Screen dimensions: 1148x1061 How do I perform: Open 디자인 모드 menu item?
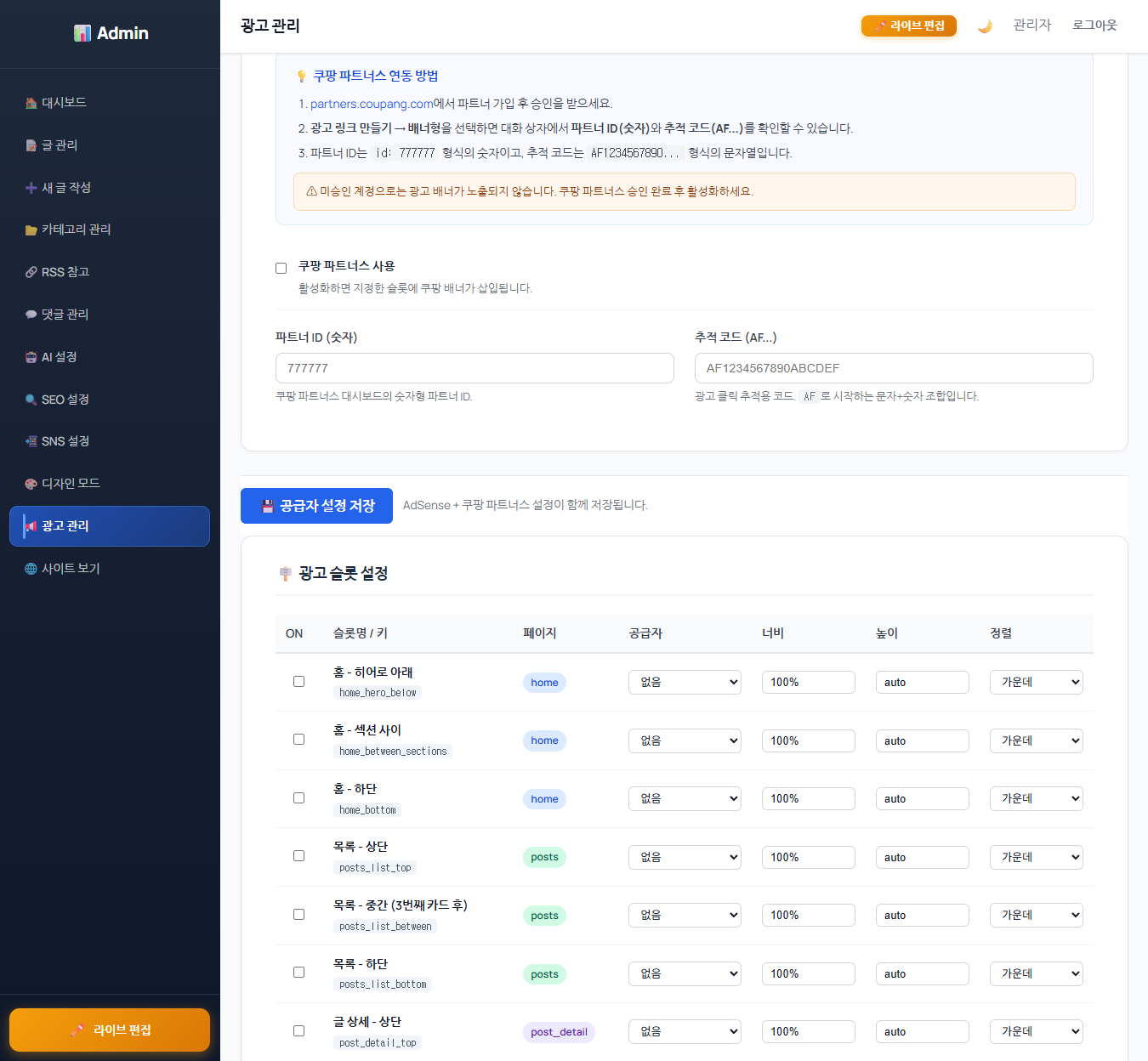coord(71,484)
